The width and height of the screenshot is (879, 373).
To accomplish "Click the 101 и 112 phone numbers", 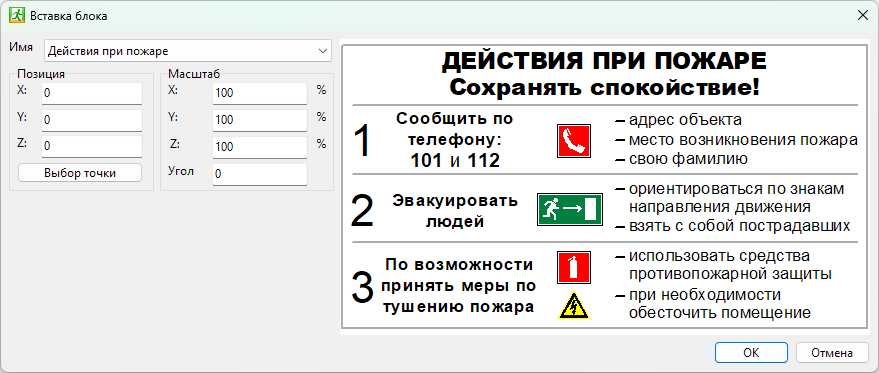I will [455, 161].
